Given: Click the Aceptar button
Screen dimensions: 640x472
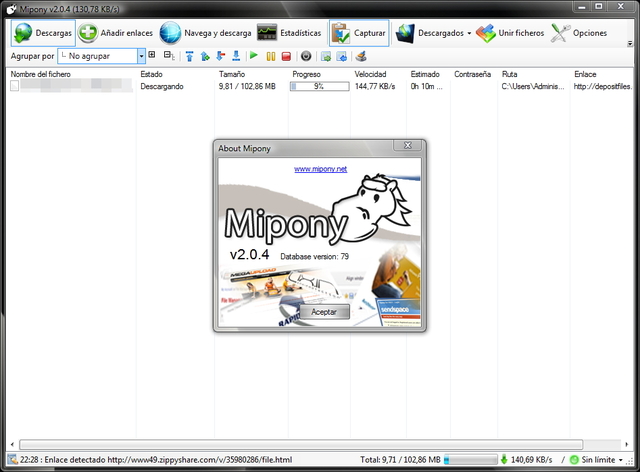Looking at the screenshot, I should (x=324, y=312).
